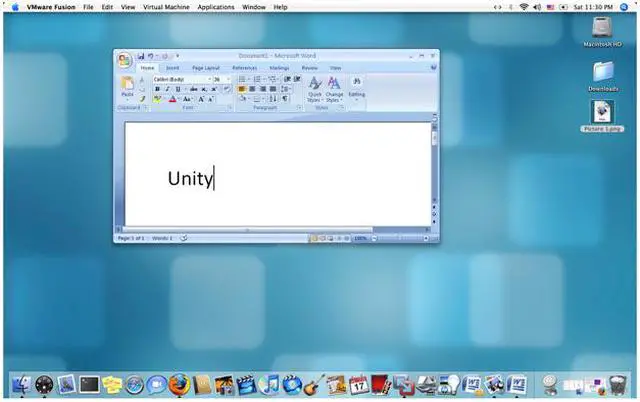
Task: Click the Bullets list icon
Action: pos(242,79)
